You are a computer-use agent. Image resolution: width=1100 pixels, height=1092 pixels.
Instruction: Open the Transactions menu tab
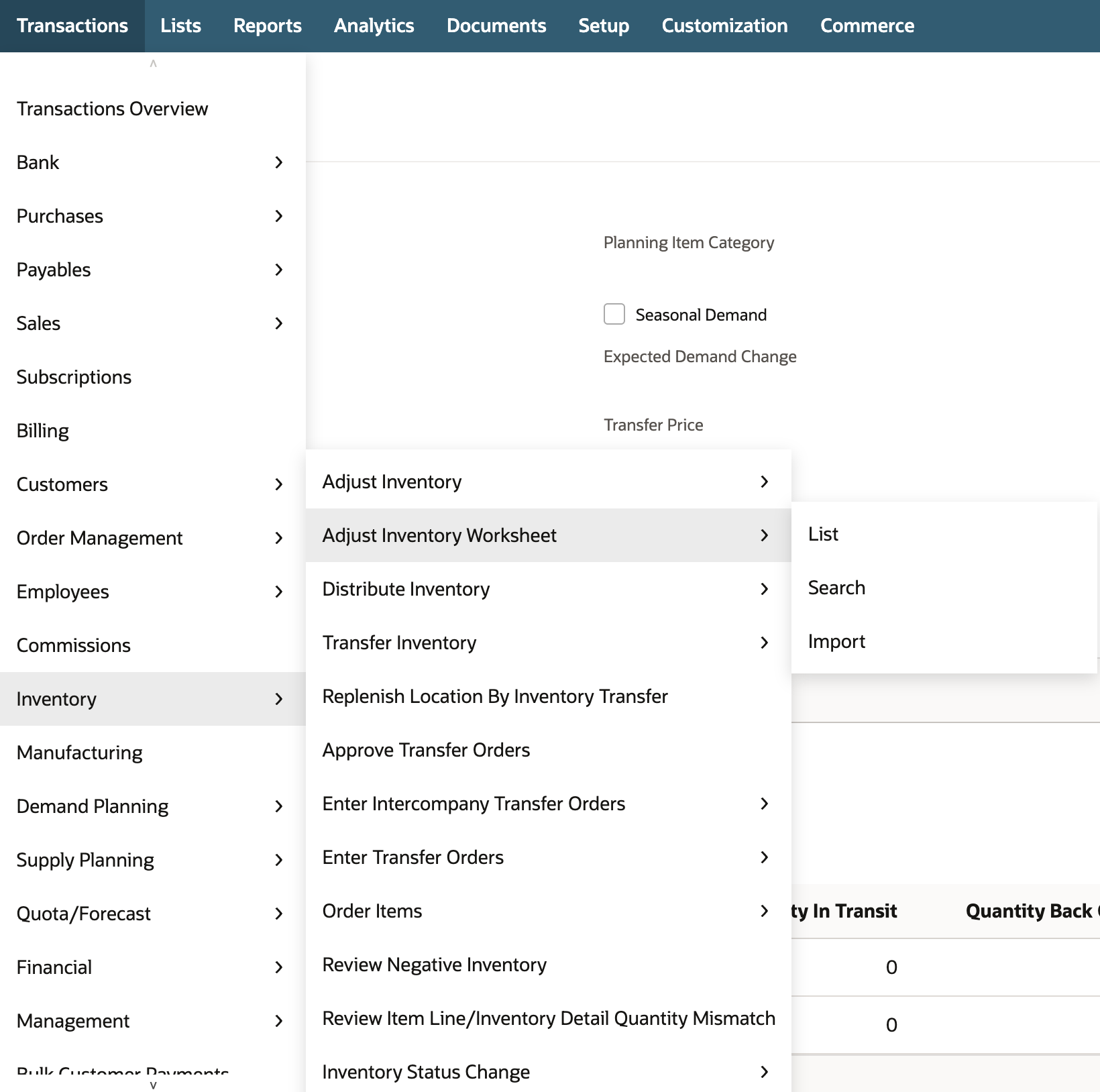click(x=72, y=26)
